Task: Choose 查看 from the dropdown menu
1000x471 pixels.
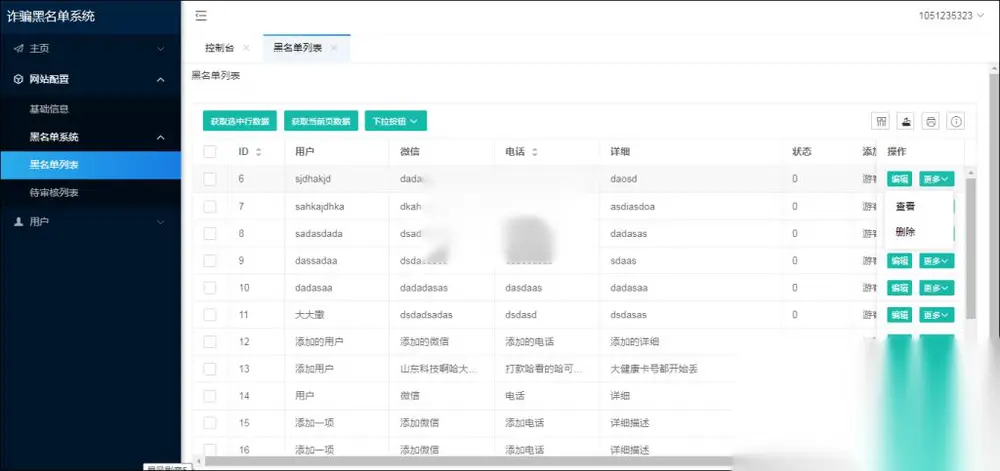Action: point(906,207)
